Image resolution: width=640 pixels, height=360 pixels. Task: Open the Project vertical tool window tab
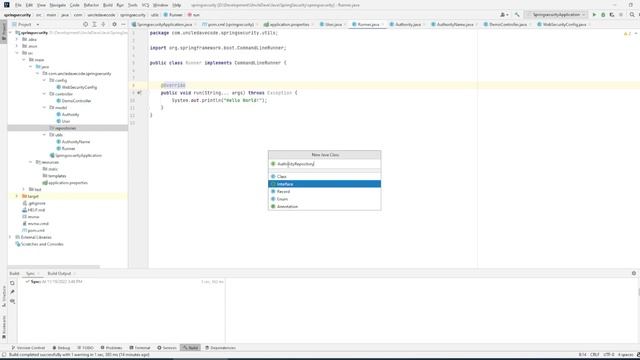[x=4, y=31]
